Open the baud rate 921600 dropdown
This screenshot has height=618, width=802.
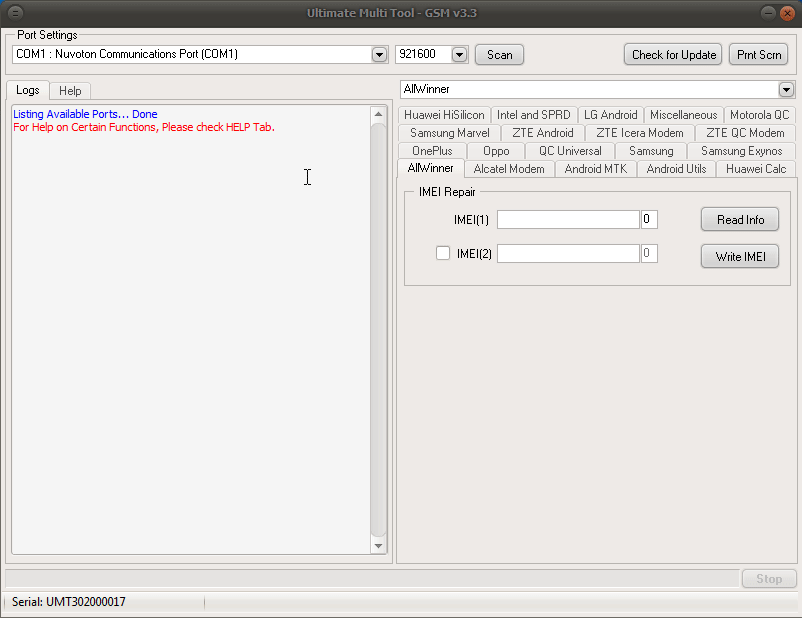pos(459,55)
